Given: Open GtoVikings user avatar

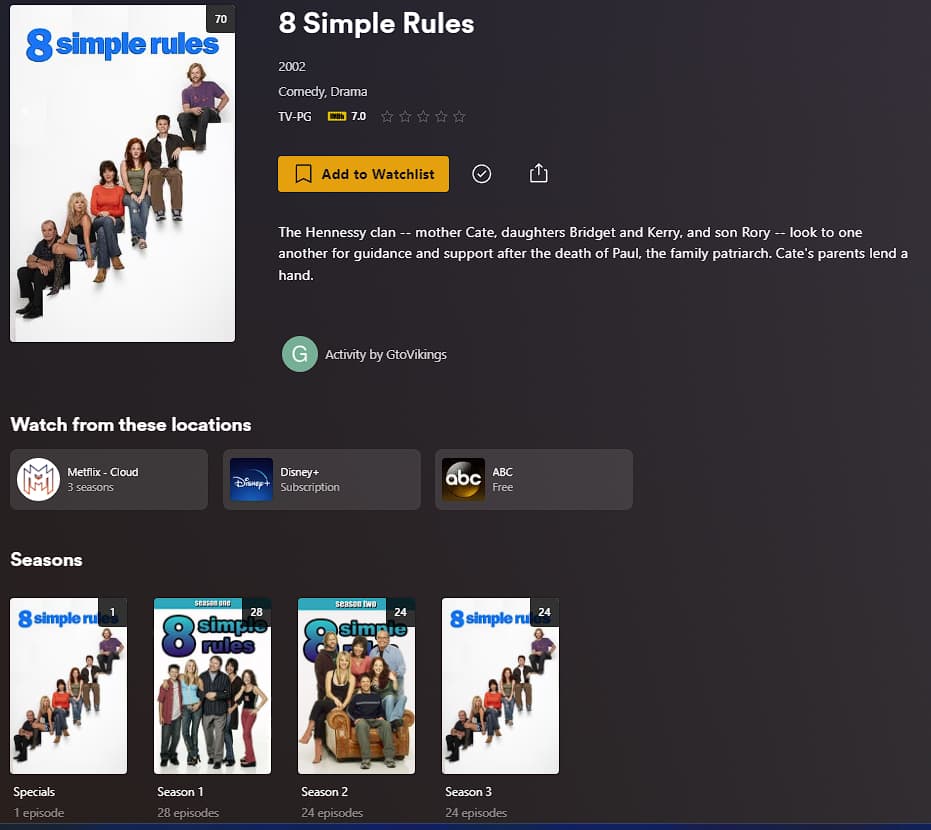Looking at the screenshot, I should (300, 354).
